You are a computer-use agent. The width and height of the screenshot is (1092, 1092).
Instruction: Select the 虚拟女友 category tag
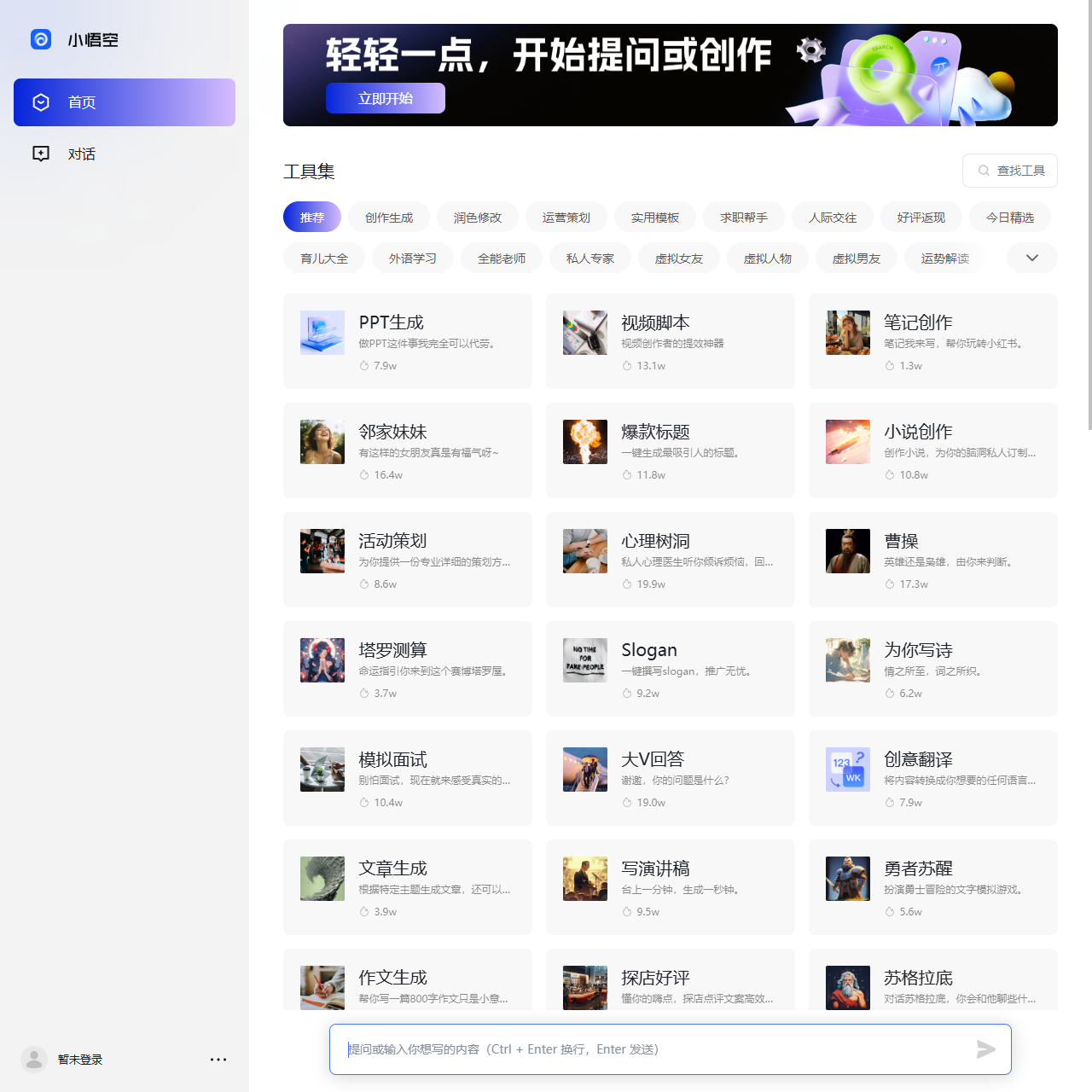[x=679, y=258]
